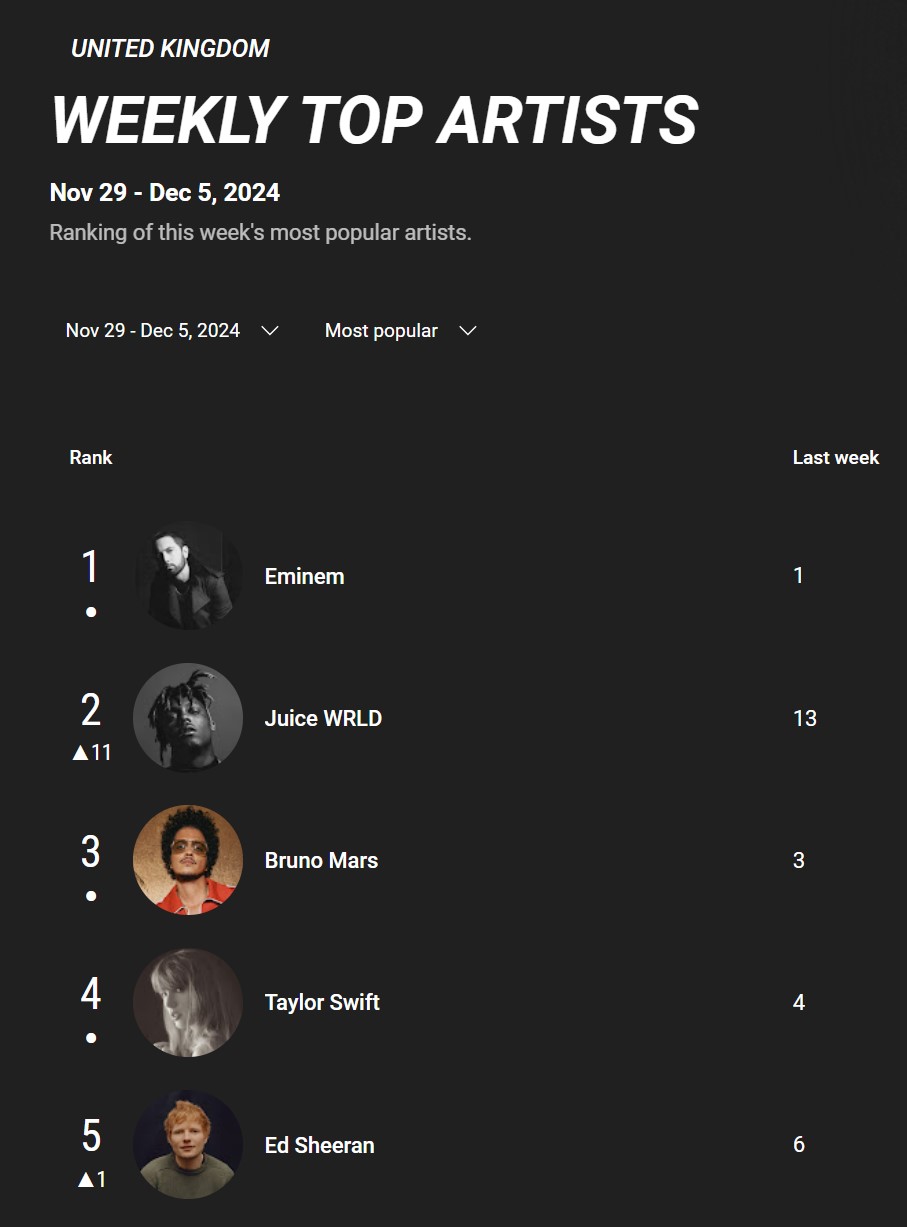Select the Taylor Swift name
This screenshot has width=907, height=1227.
click(322, 1002)
